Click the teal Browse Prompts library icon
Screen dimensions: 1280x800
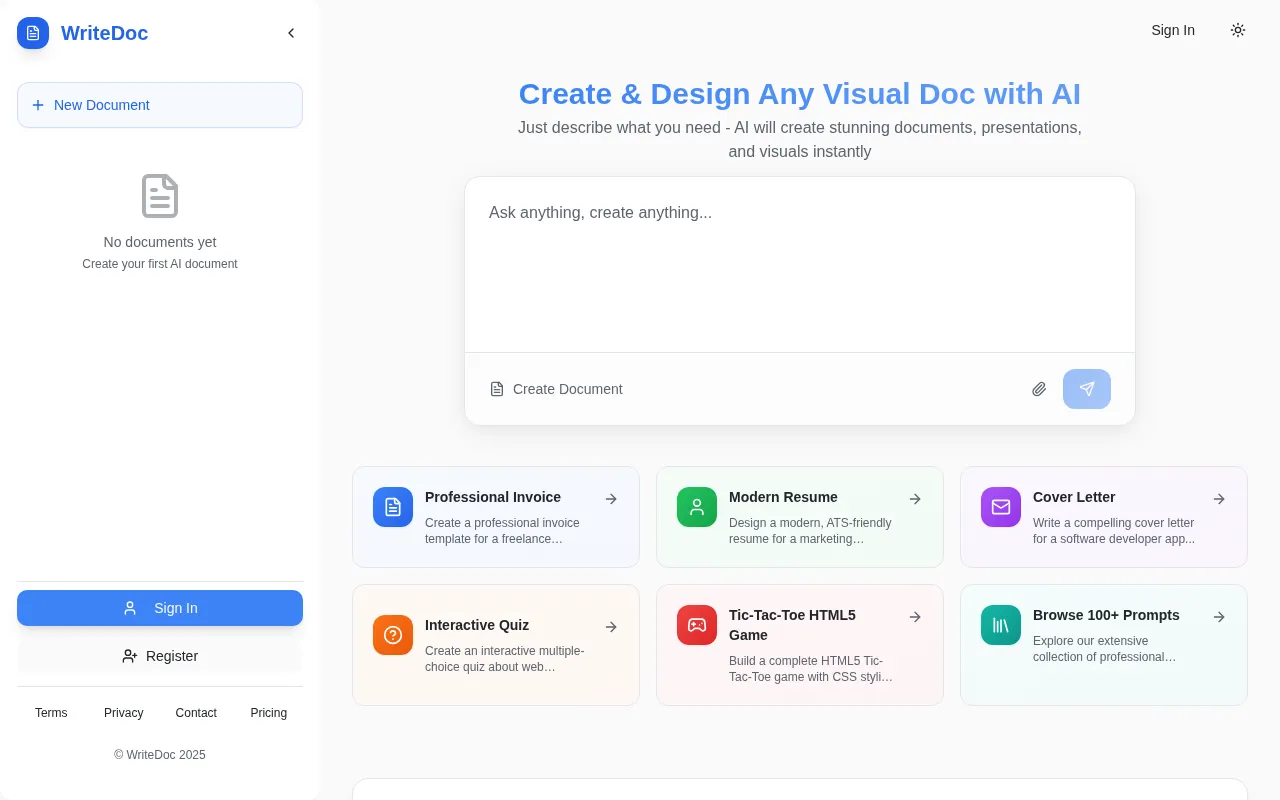tap(1001, 625)
